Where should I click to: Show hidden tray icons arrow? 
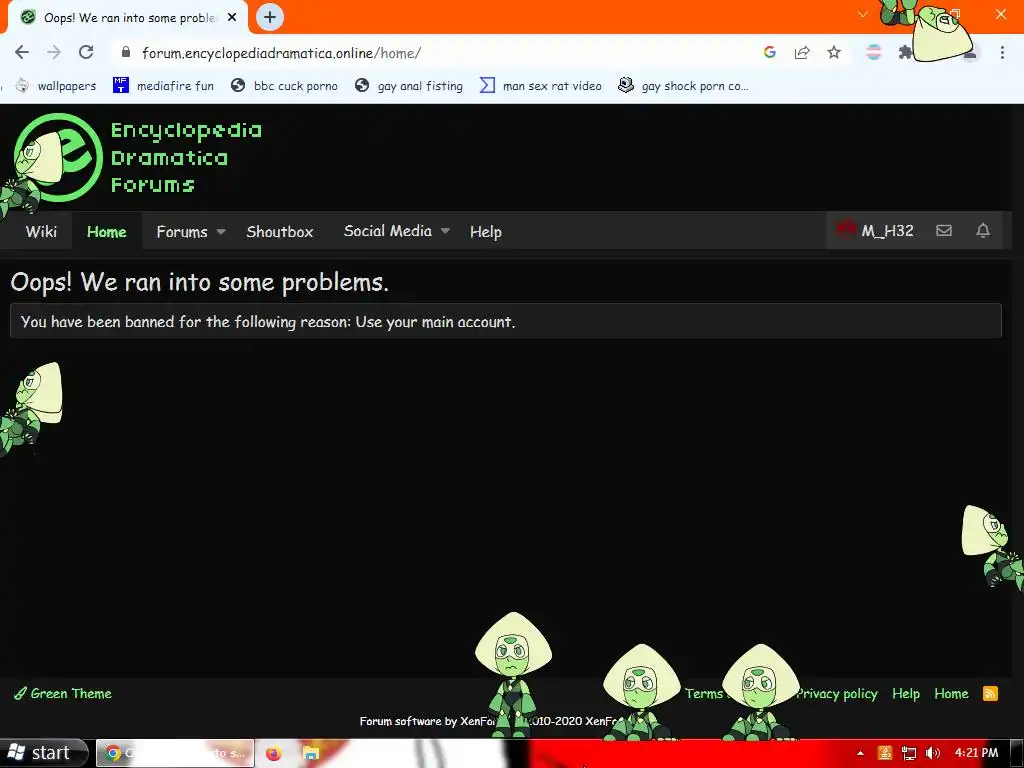tap(861, 754)
